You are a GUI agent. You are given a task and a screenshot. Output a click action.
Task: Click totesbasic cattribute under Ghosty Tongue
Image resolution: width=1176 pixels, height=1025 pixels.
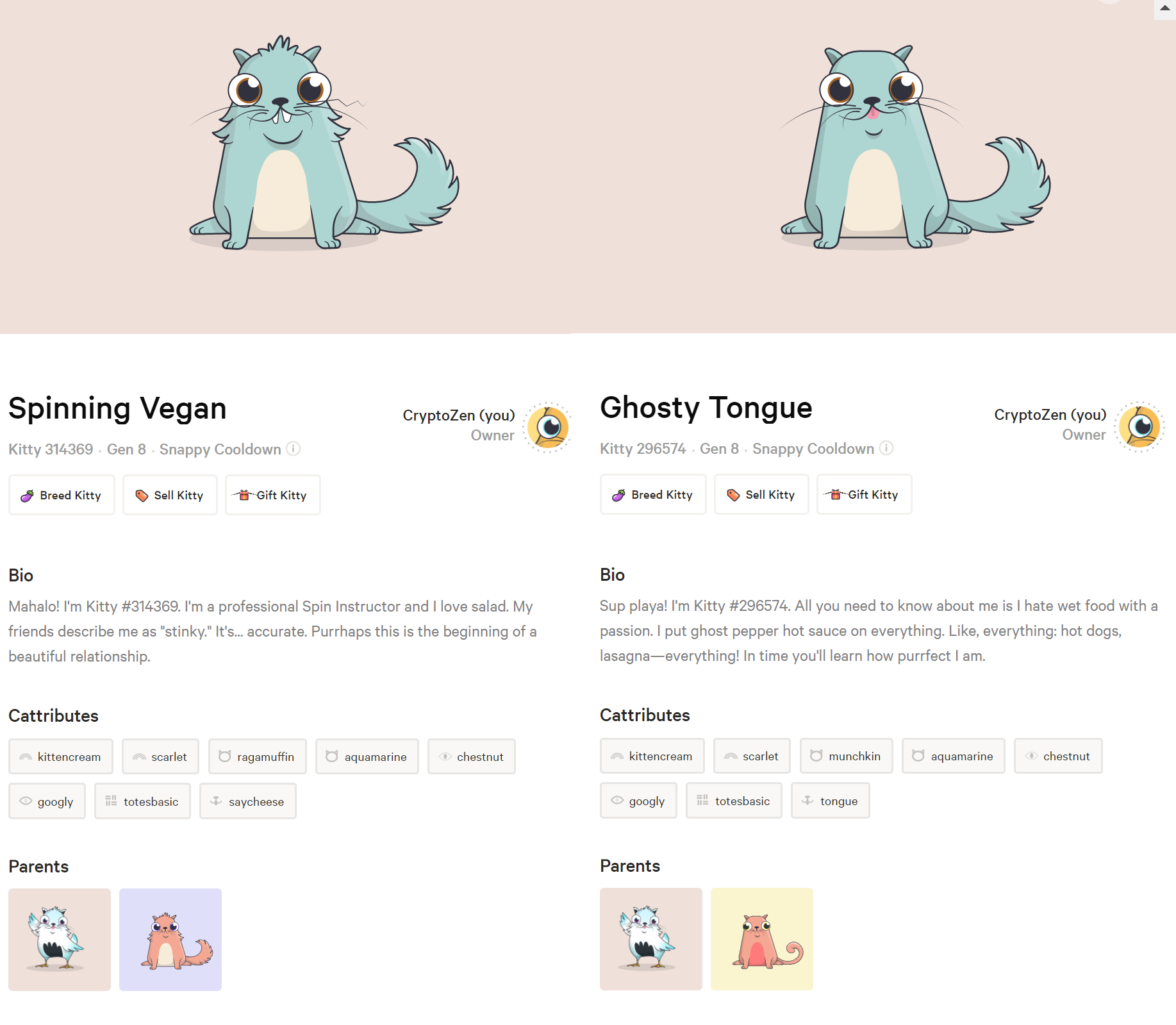coord(734,801)
